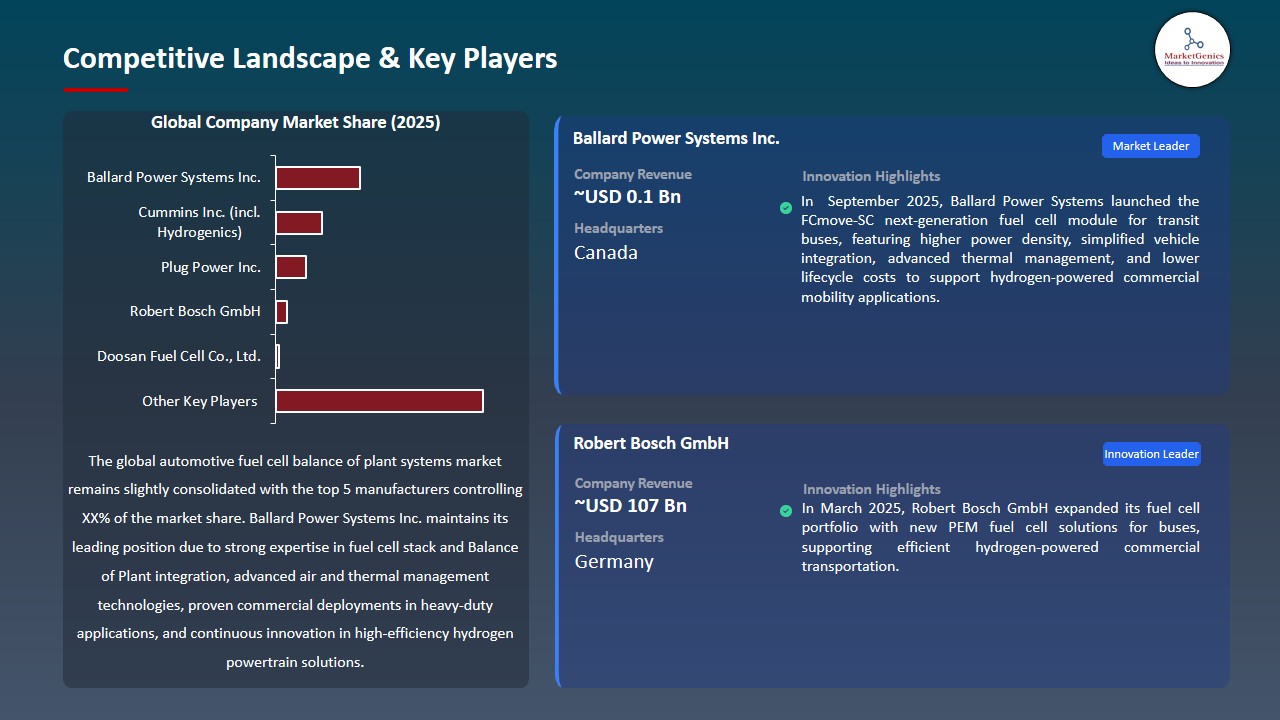Select the Other Key Players chart bar
This screenshot has height=720, width=1280.
[x=380, y=401]
